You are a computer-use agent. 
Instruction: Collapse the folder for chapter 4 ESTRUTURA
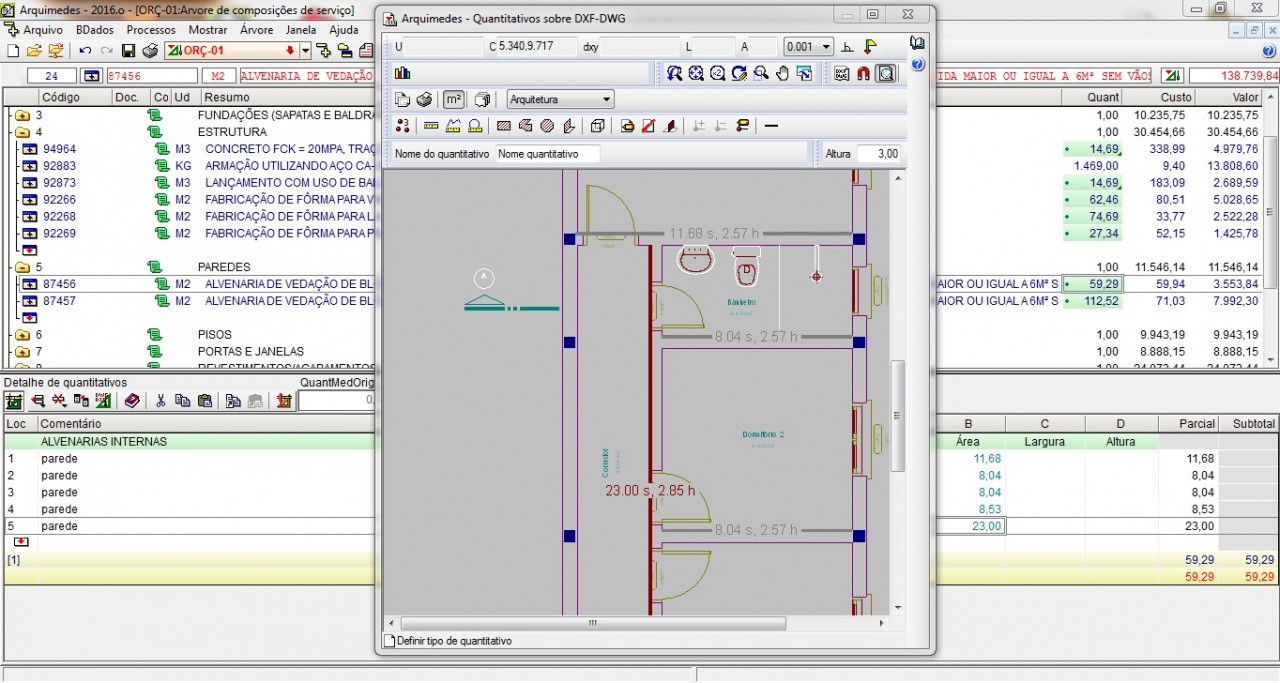(22, 132)
